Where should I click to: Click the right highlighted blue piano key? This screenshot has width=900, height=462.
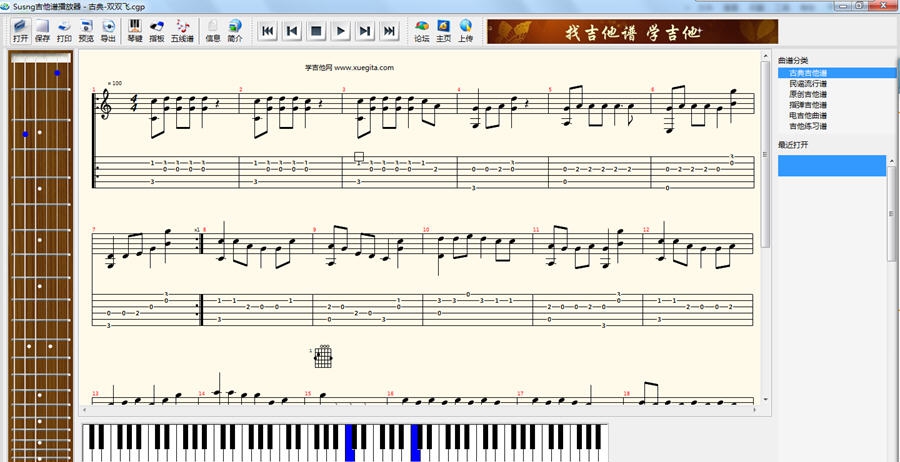pyautogui.click(x=416, y=442)
